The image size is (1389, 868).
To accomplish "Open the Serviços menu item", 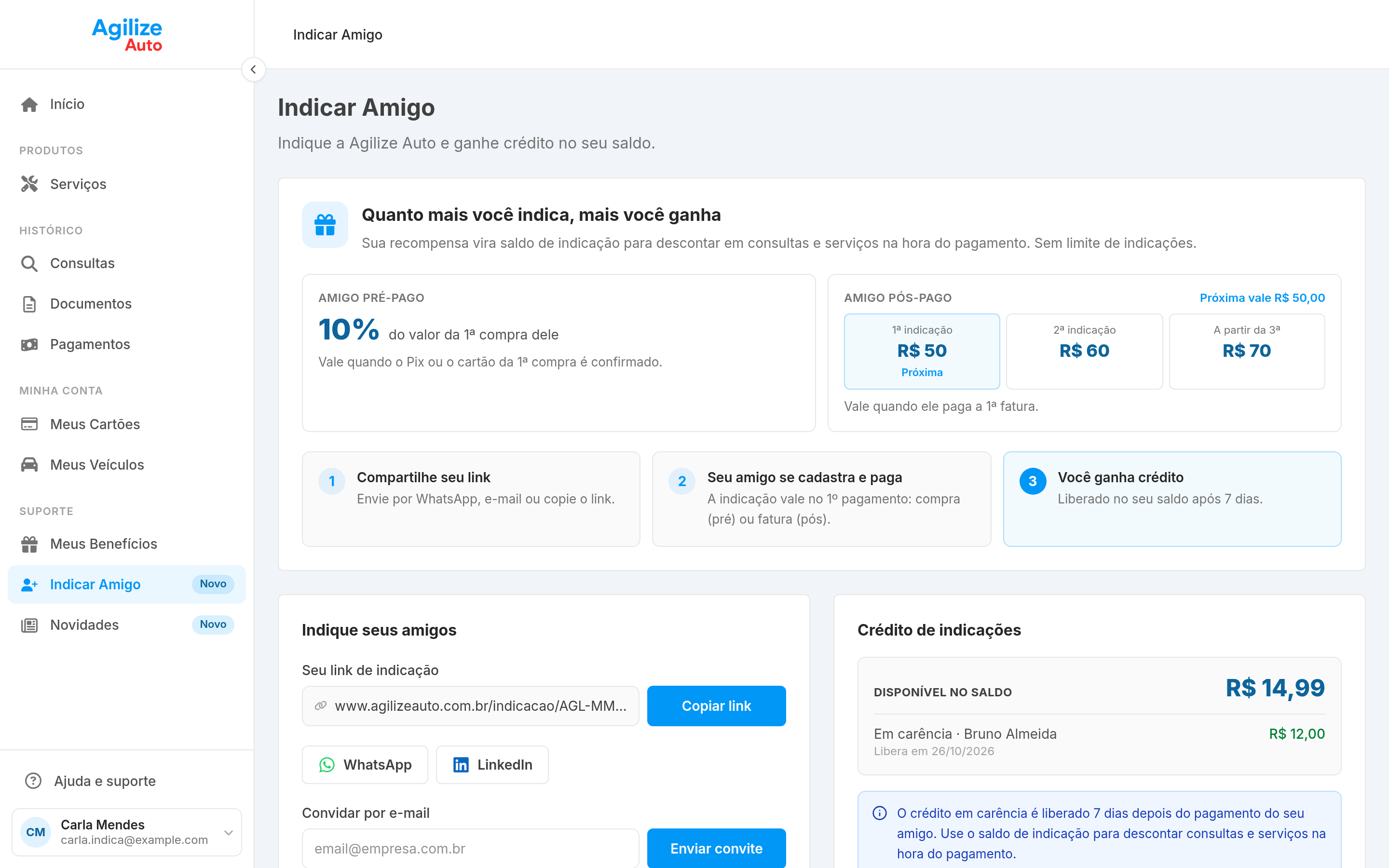I will 127,184.
